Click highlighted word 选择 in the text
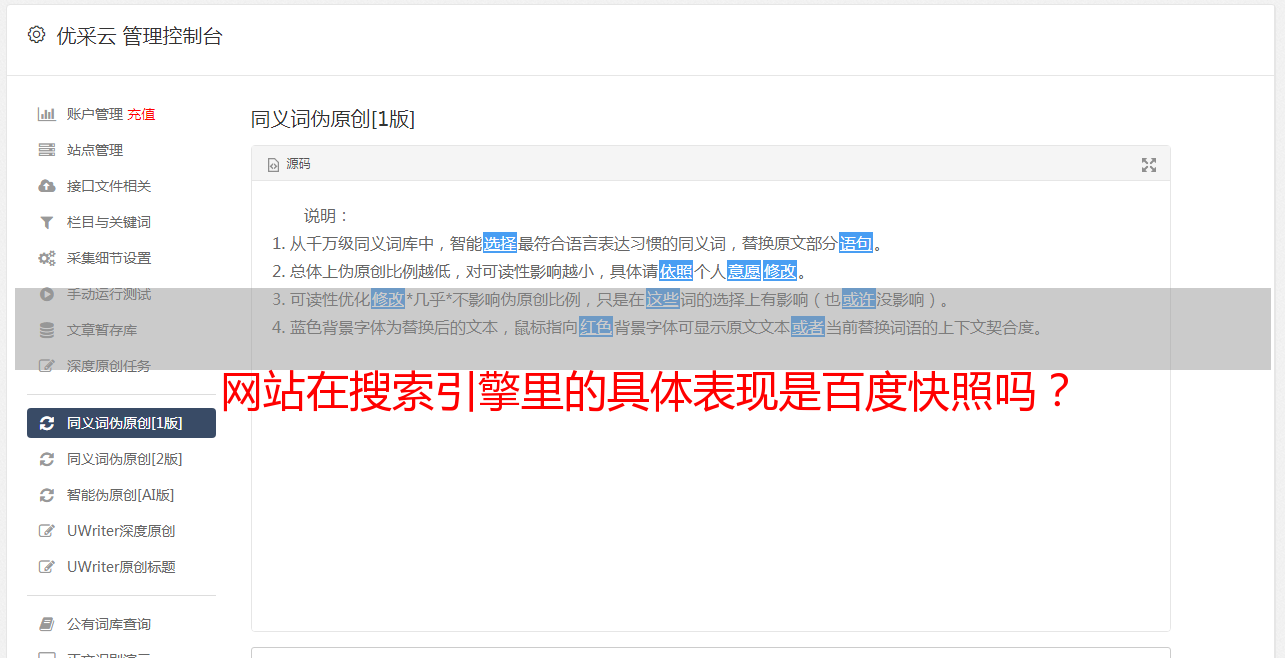 coord(500,243)
